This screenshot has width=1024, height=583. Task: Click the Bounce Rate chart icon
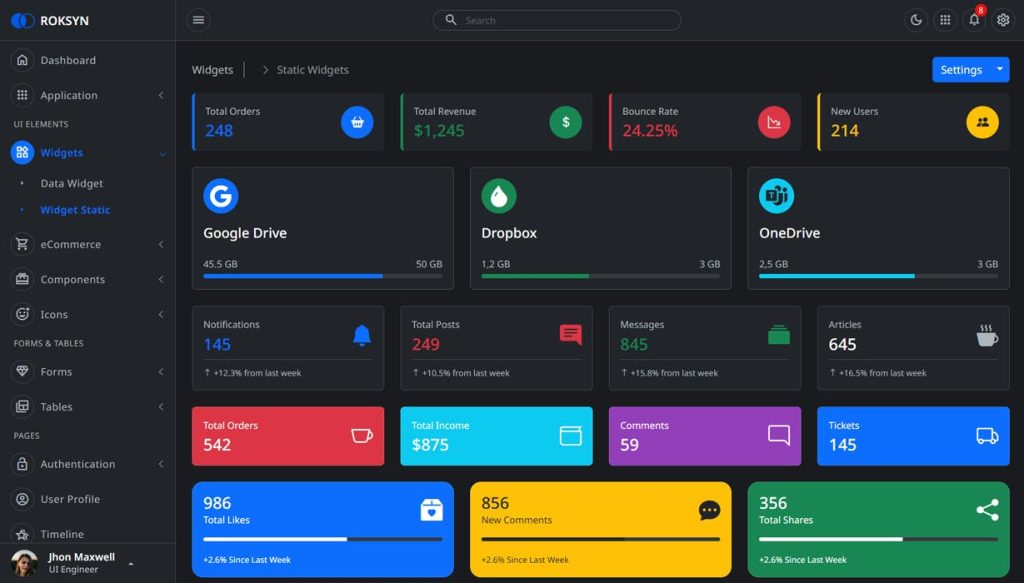772,122
